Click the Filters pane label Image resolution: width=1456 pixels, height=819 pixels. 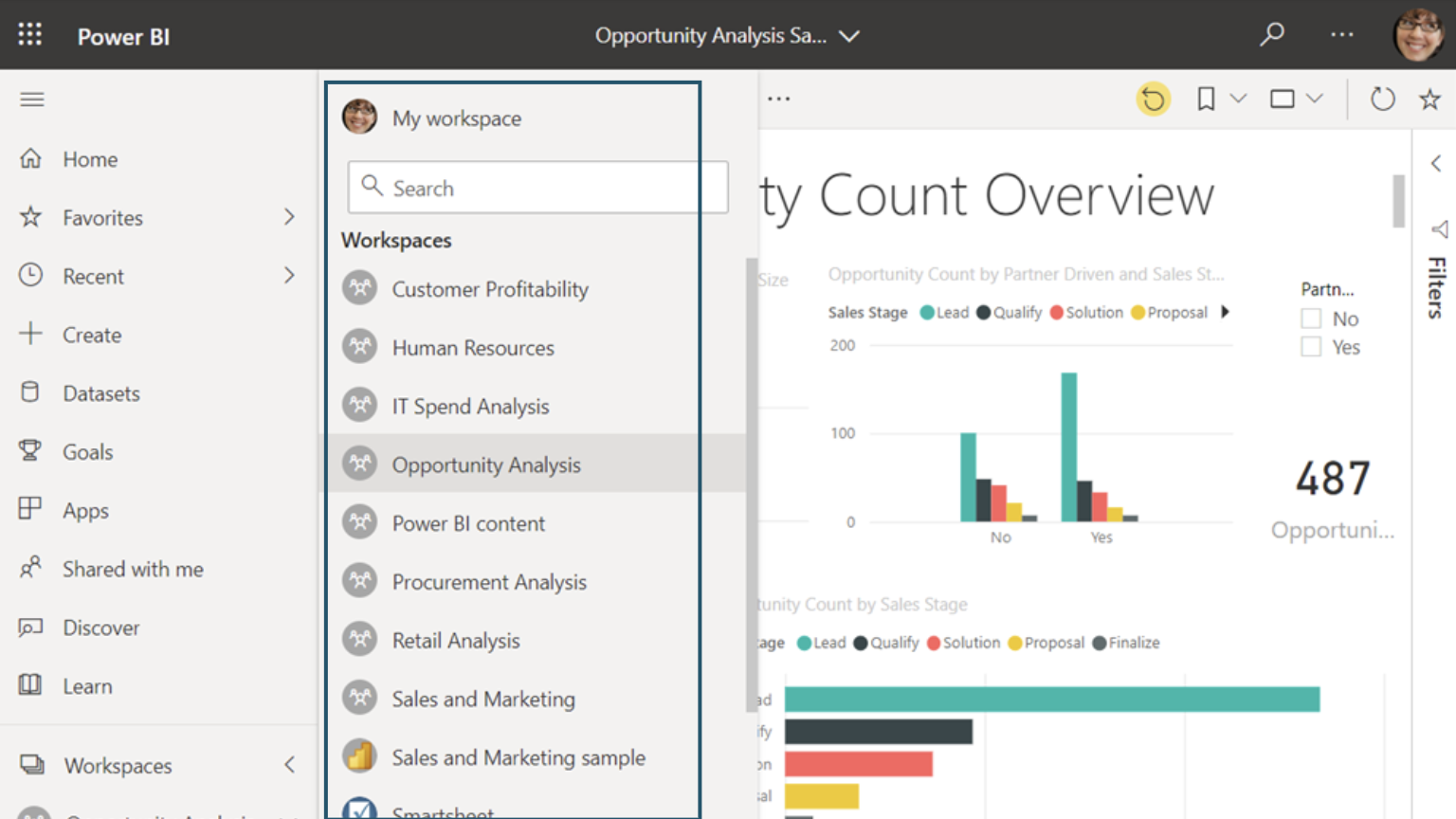click(1437, 287)
